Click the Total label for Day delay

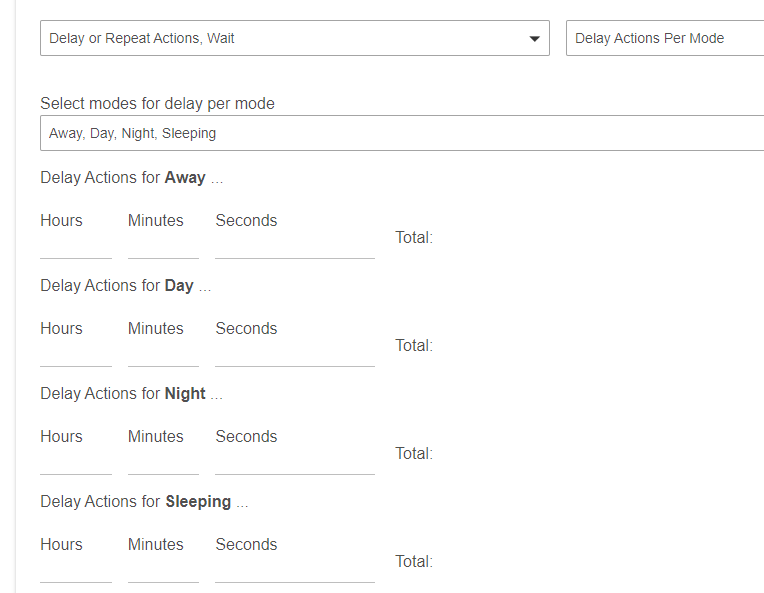(414, 346)
